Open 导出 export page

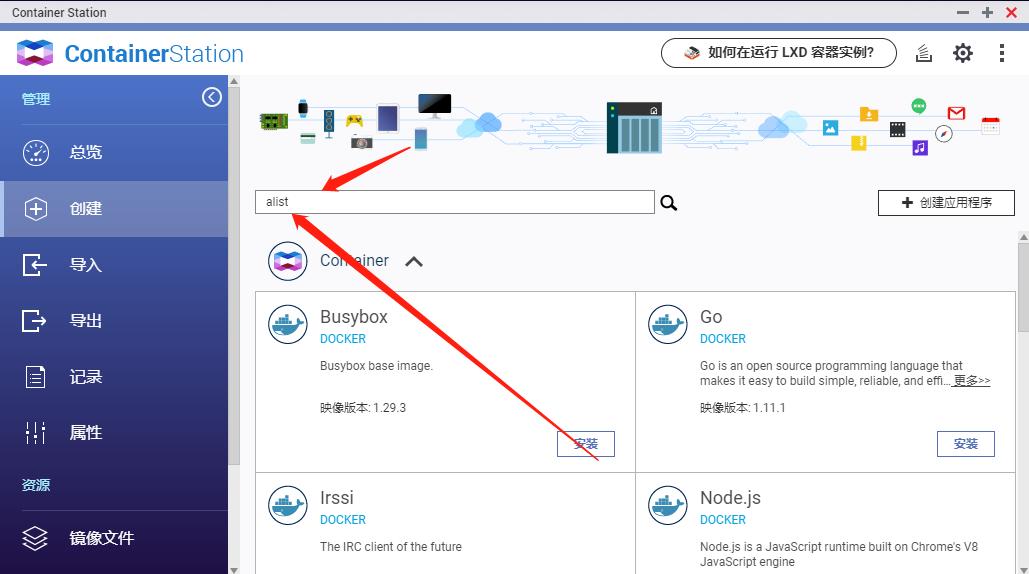[x=114, y=321]
